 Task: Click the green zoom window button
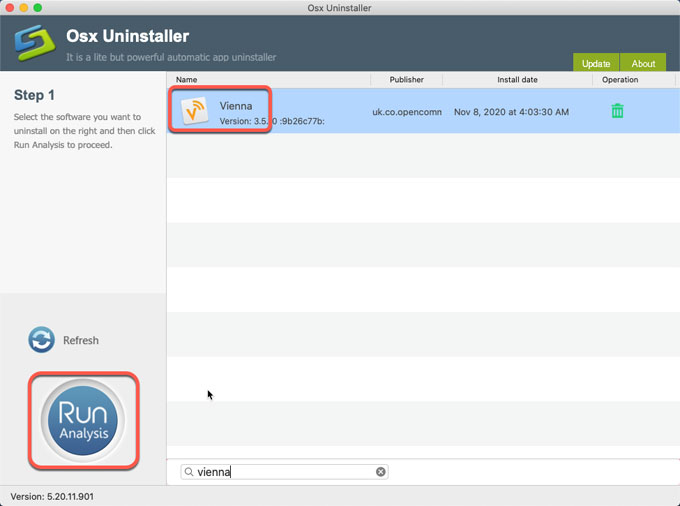tap(38, 7)
